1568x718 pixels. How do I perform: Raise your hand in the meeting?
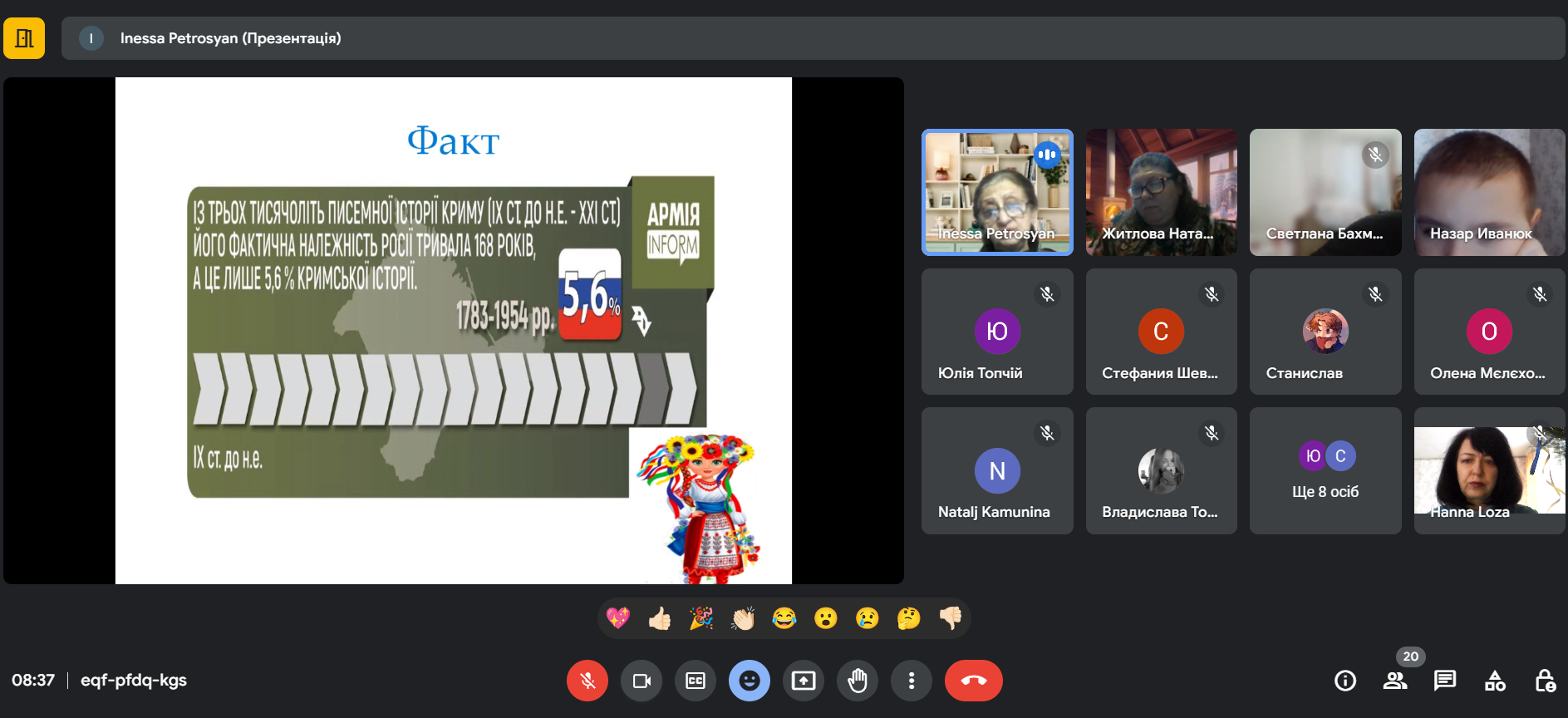point(858,681)
